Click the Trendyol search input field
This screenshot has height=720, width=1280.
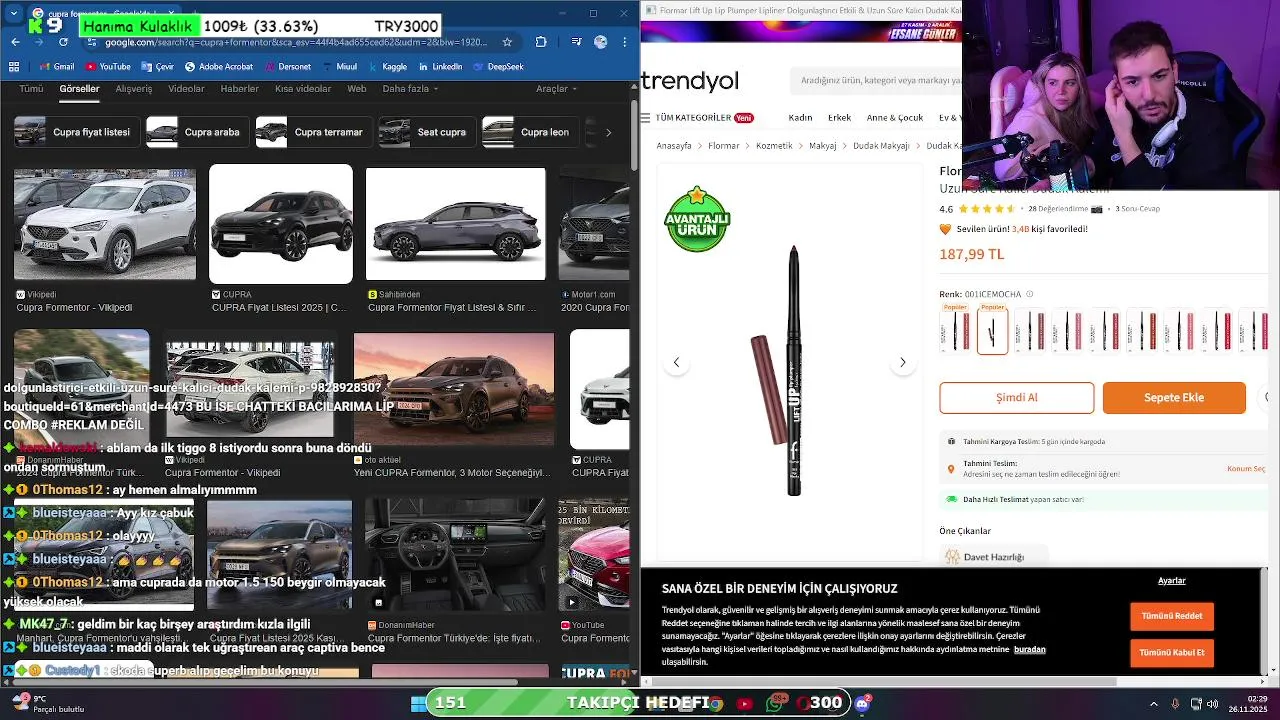coord(875,80)
